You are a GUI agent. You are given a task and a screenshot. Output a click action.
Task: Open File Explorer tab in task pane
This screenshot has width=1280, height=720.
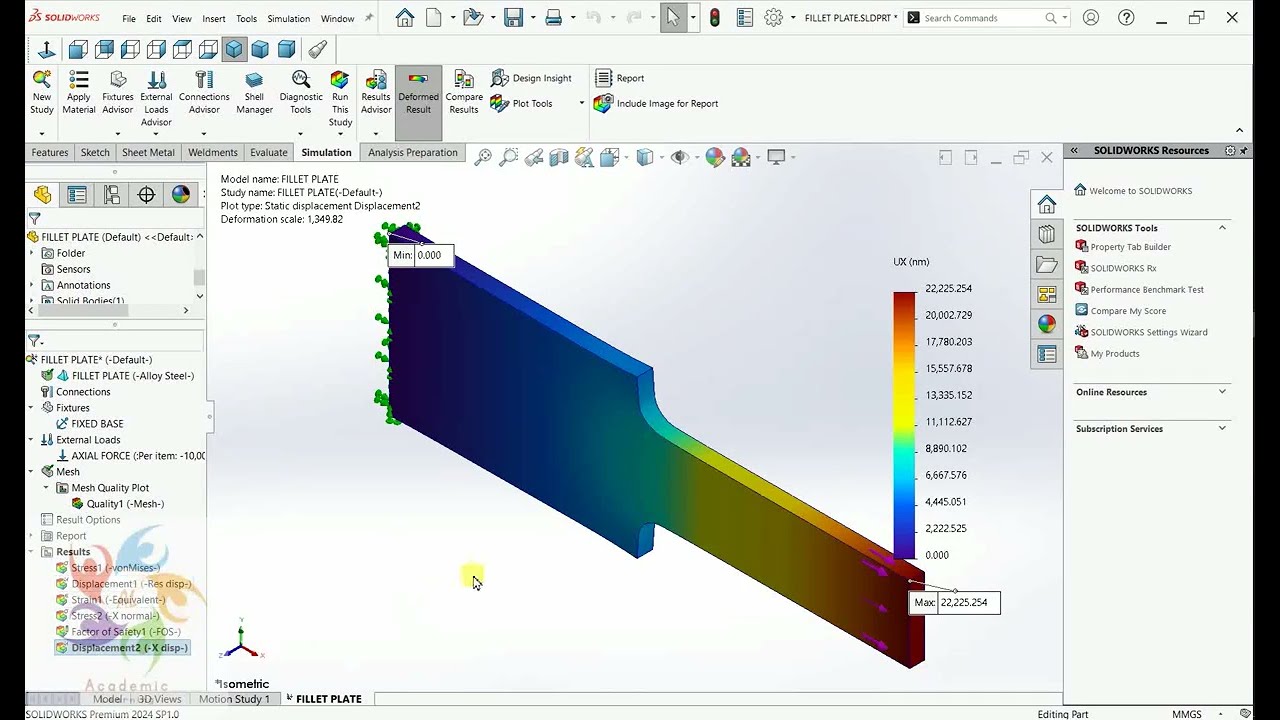click(1047, 264)
